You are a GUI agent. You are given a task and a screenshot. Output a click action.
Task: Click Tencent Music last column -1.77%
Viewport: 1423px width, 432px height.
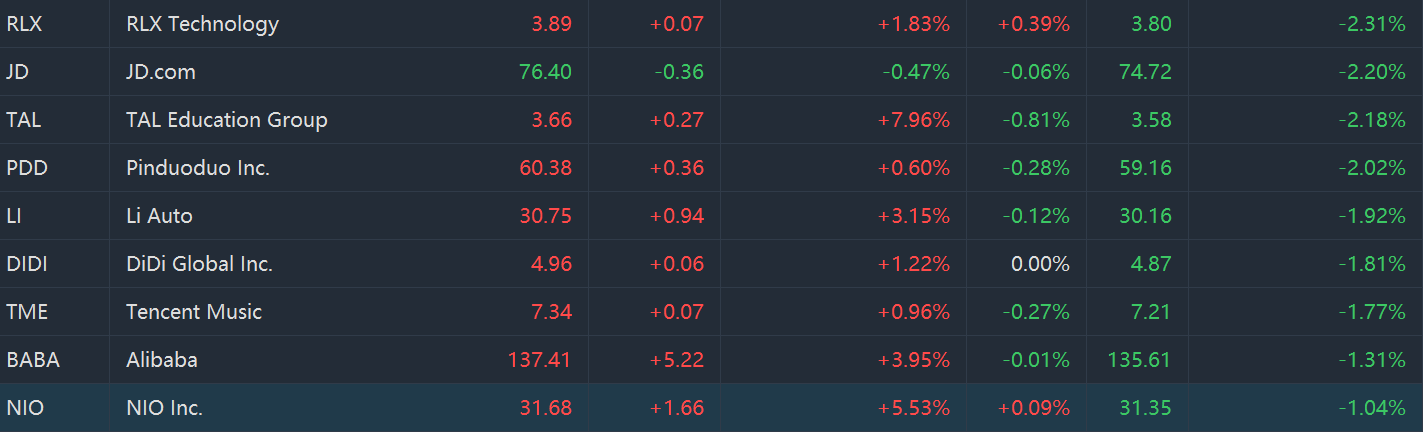(x=1372, y=312)
